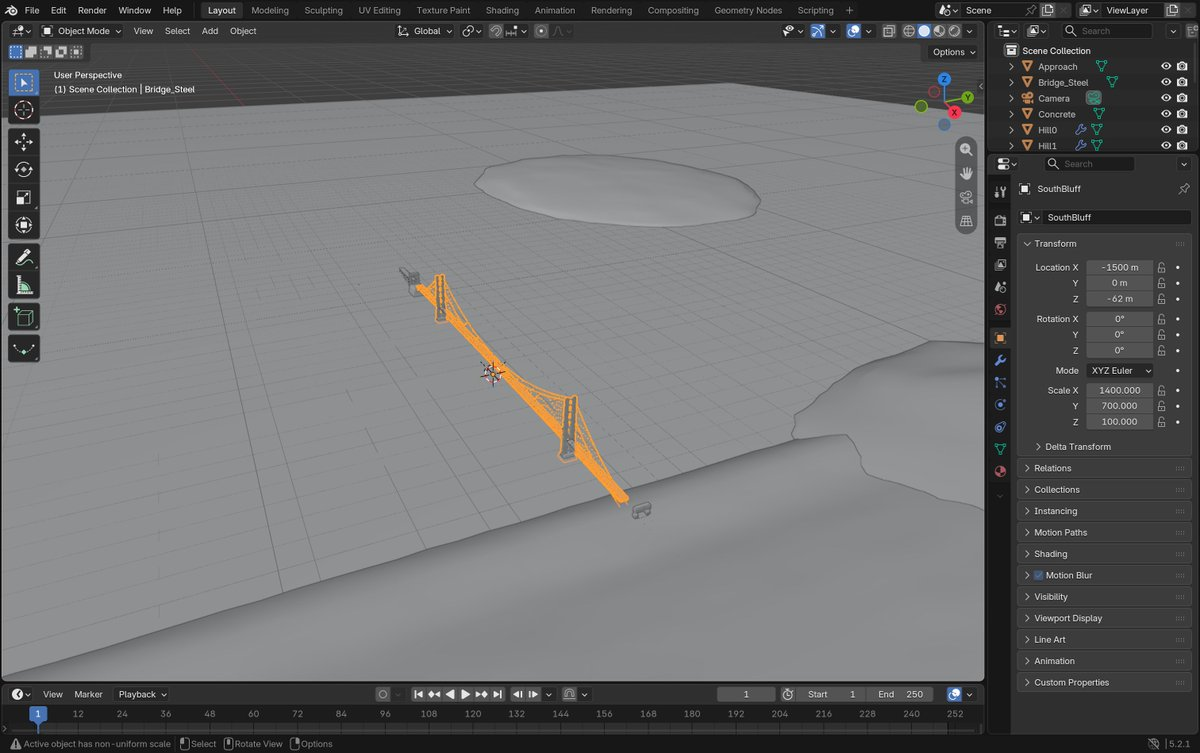The height and width of the screenshot is (753, 1200).
Task: Activate the Transform tool
Action: [x=24, y=226]
